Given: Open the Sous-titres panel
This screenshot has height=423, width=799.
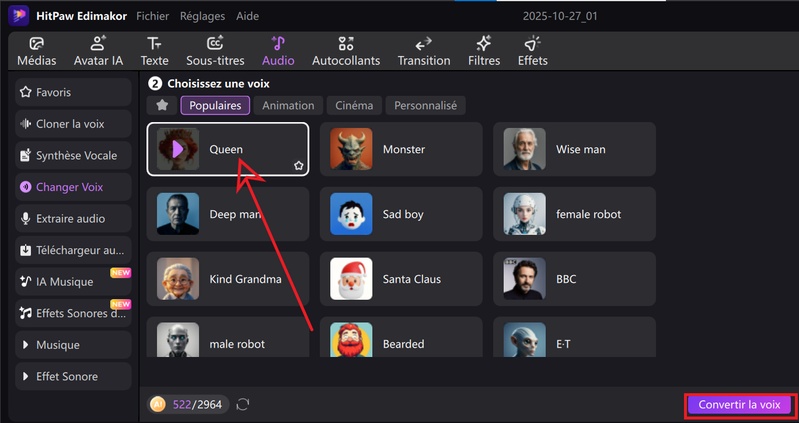Looking at the screenshot, I should 215,51.
